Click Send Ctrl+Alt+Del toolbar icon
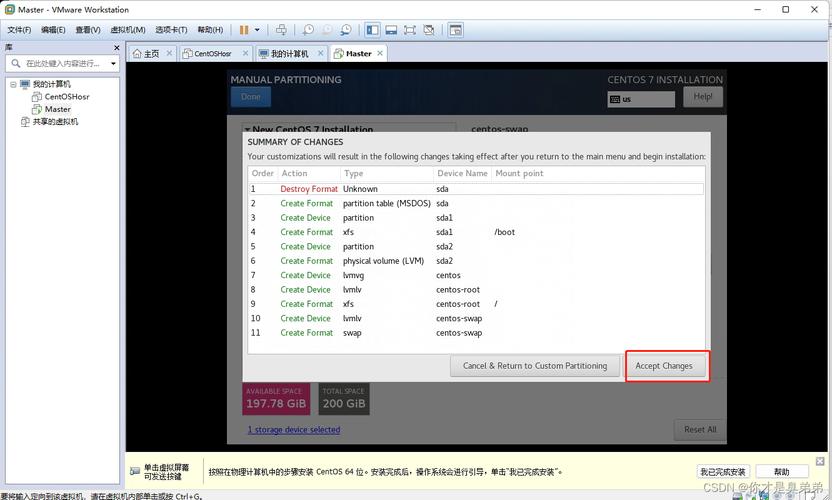Image resolution: width=832 pixels, height=500 pixels. [x=281, y=30]
